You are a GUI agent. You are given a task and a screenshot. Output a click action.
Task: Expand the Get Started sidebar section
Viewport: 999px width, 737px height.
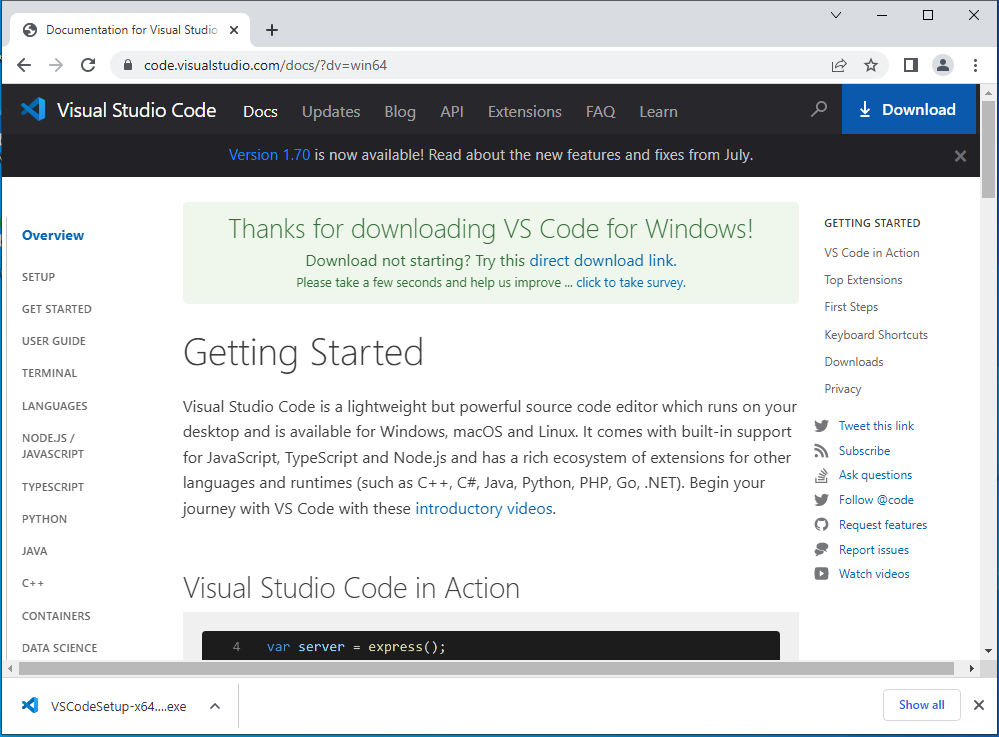[57, 309]
